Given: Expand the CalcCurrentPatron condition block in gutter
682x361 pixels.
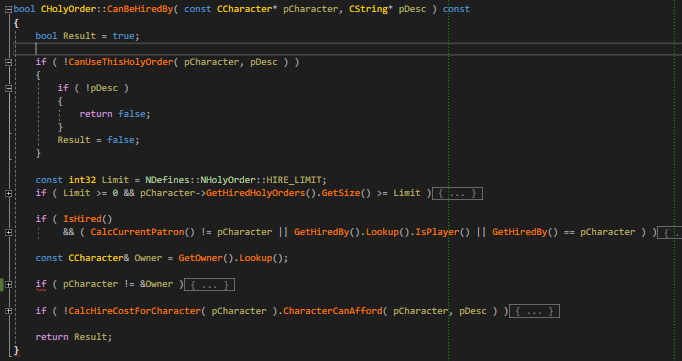Looking at the screenshot, I should coord(8,232).
